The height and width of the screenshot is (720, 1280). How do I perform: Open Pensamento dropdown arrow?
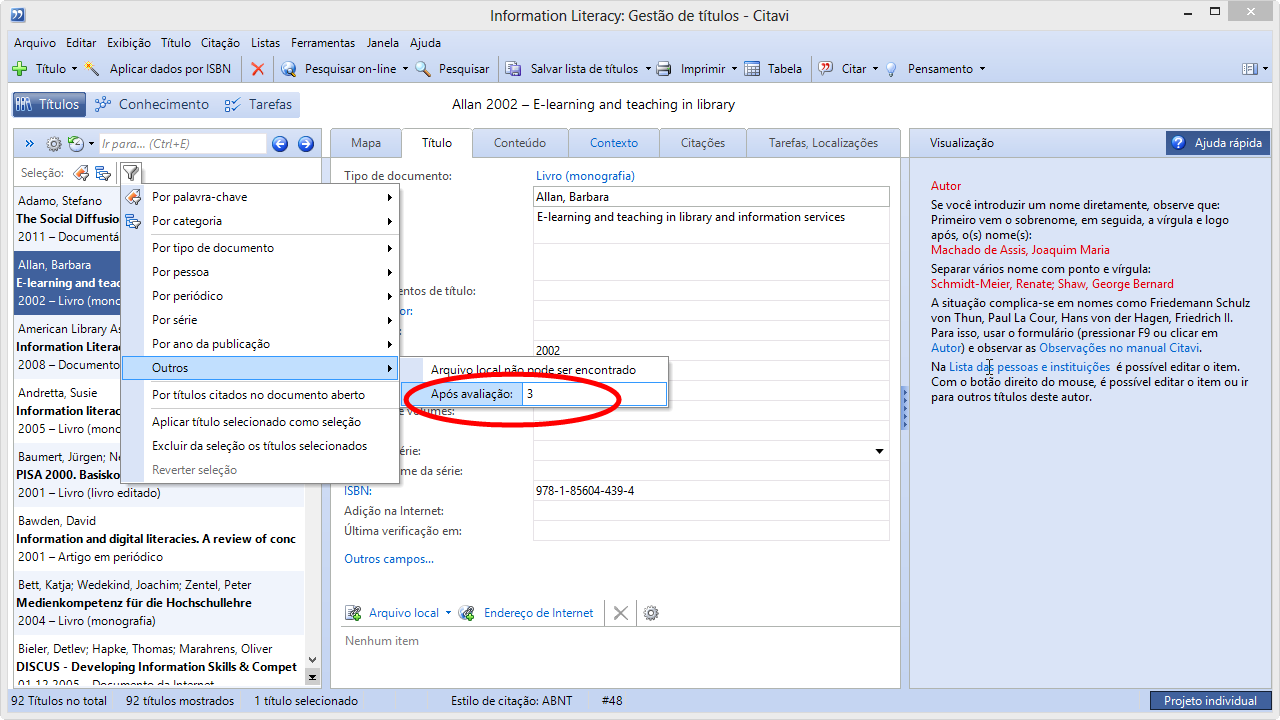point(982,69)
